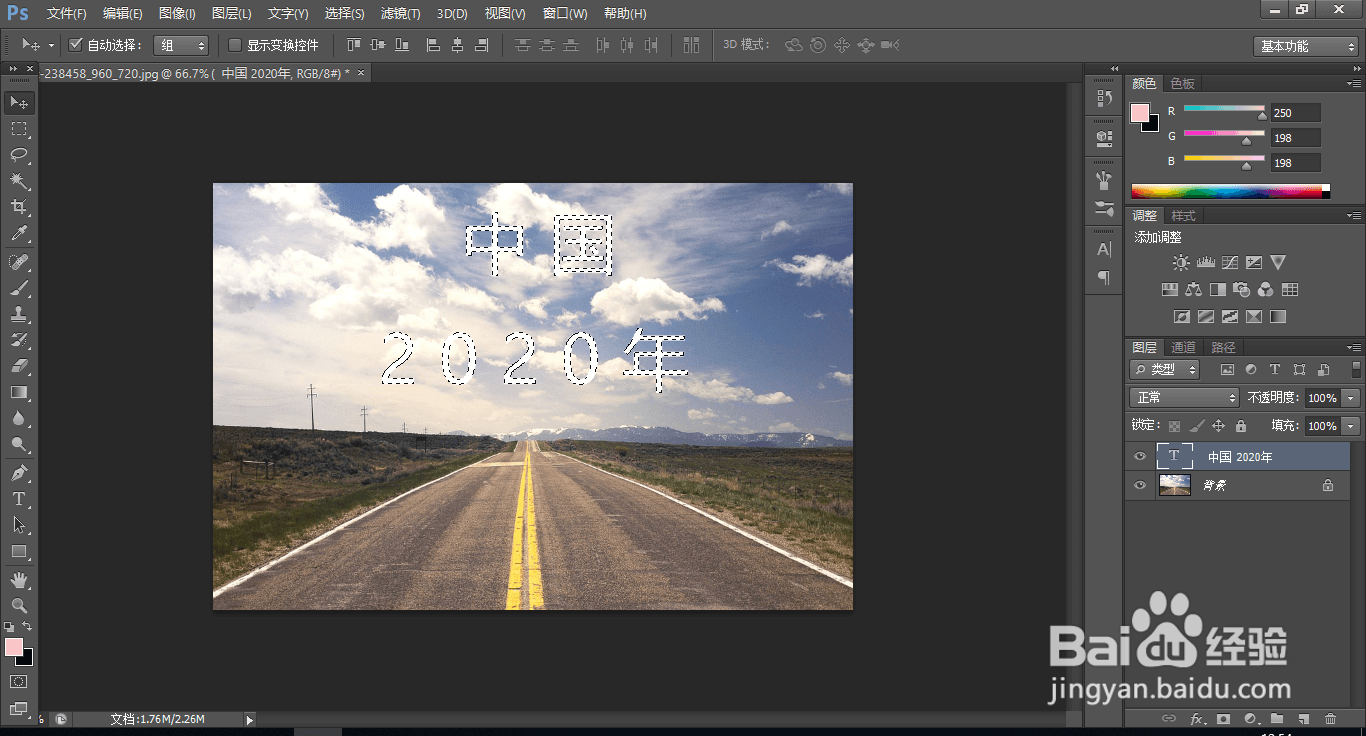Image resolution: width=1366 pixels, height=736 pixels.
Task: Select the Eraser tool
Action: (x=19, y=366)
